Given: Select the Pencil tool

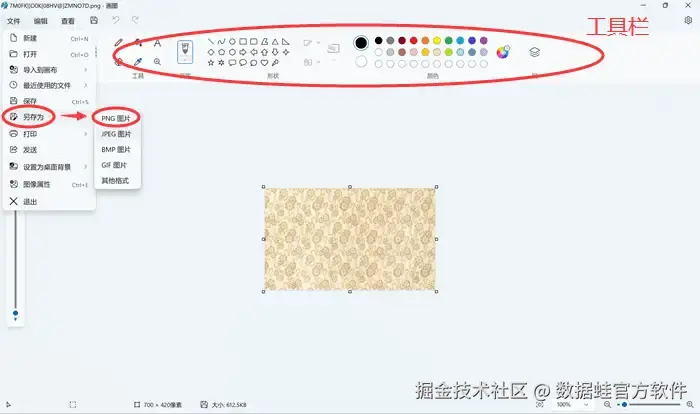Looking at the screenshot, I should (118, 43).
